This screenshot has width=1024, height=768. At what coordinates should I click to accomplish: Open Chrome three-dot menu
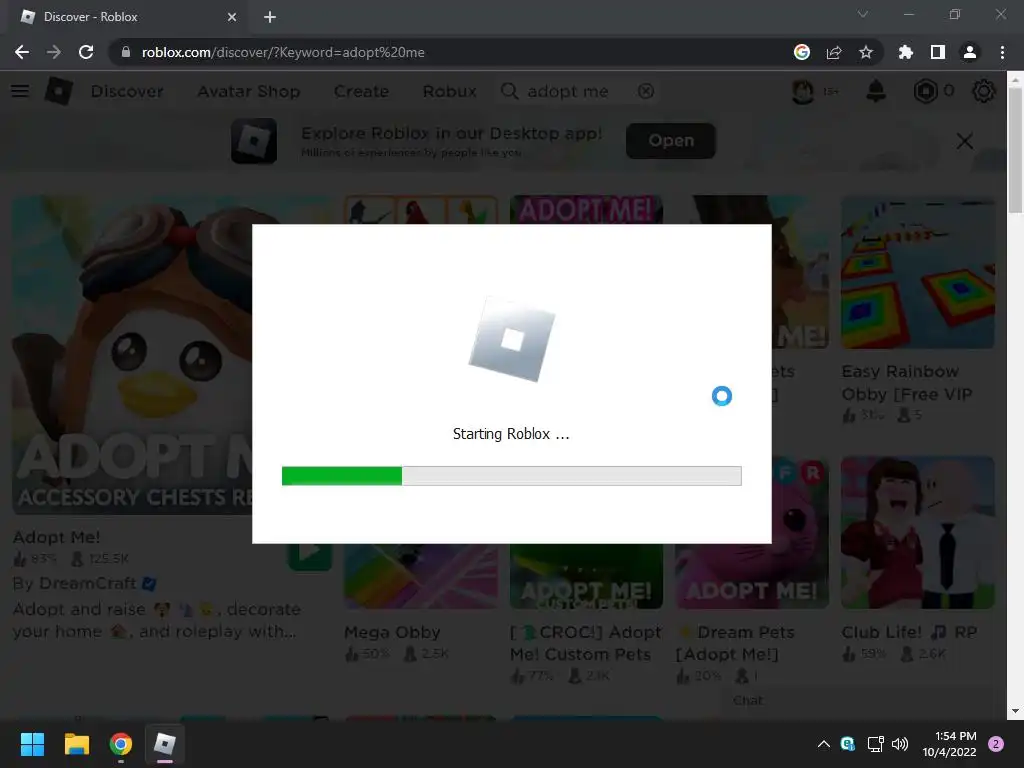1002,52
